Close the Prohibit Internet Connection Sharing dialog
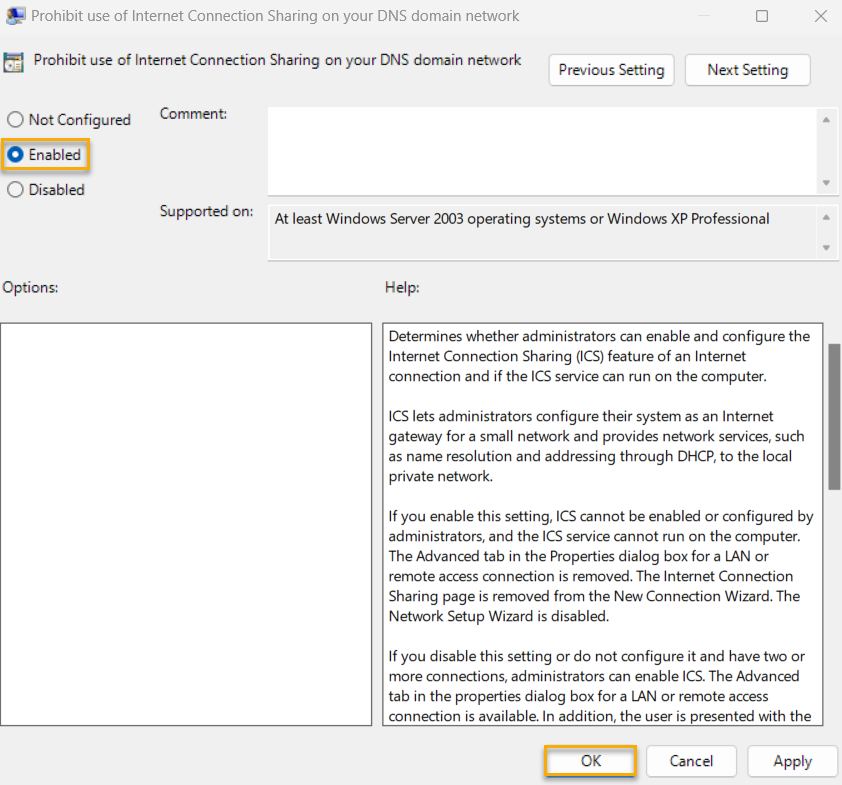842x785 pixels. tap(820, 16)
